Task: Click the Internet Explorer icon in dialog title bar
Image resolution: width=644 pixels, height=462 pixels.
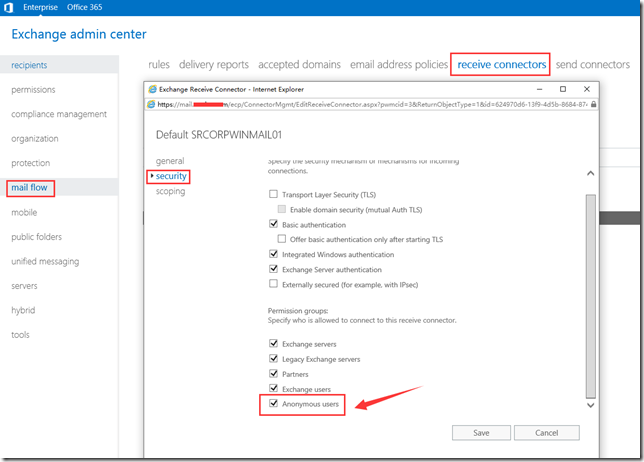Action: tap(152, 89)
